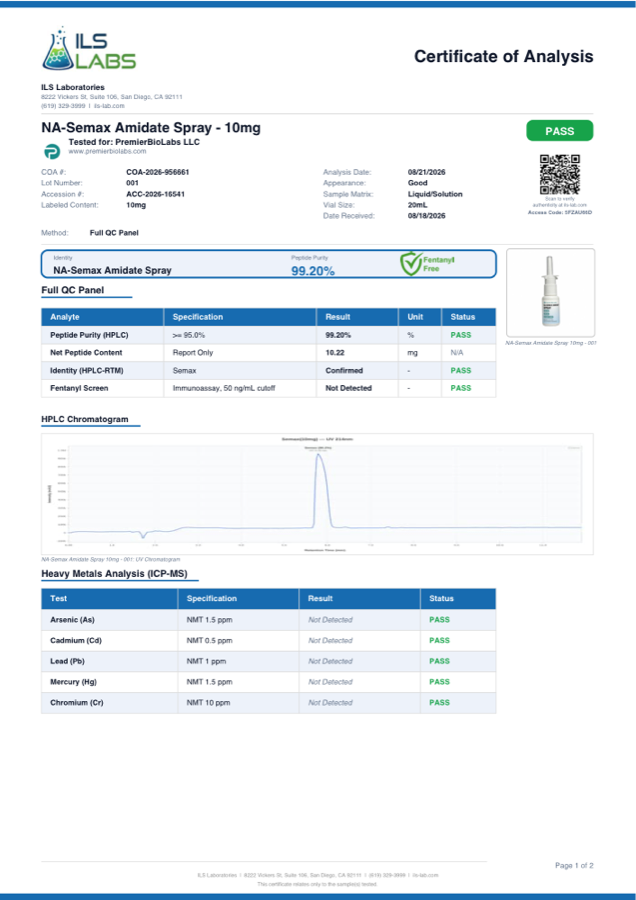This screenshot has width=636, height=900.
Task: Select accession number ACC-2026-16541
Action: pos(156,194)
